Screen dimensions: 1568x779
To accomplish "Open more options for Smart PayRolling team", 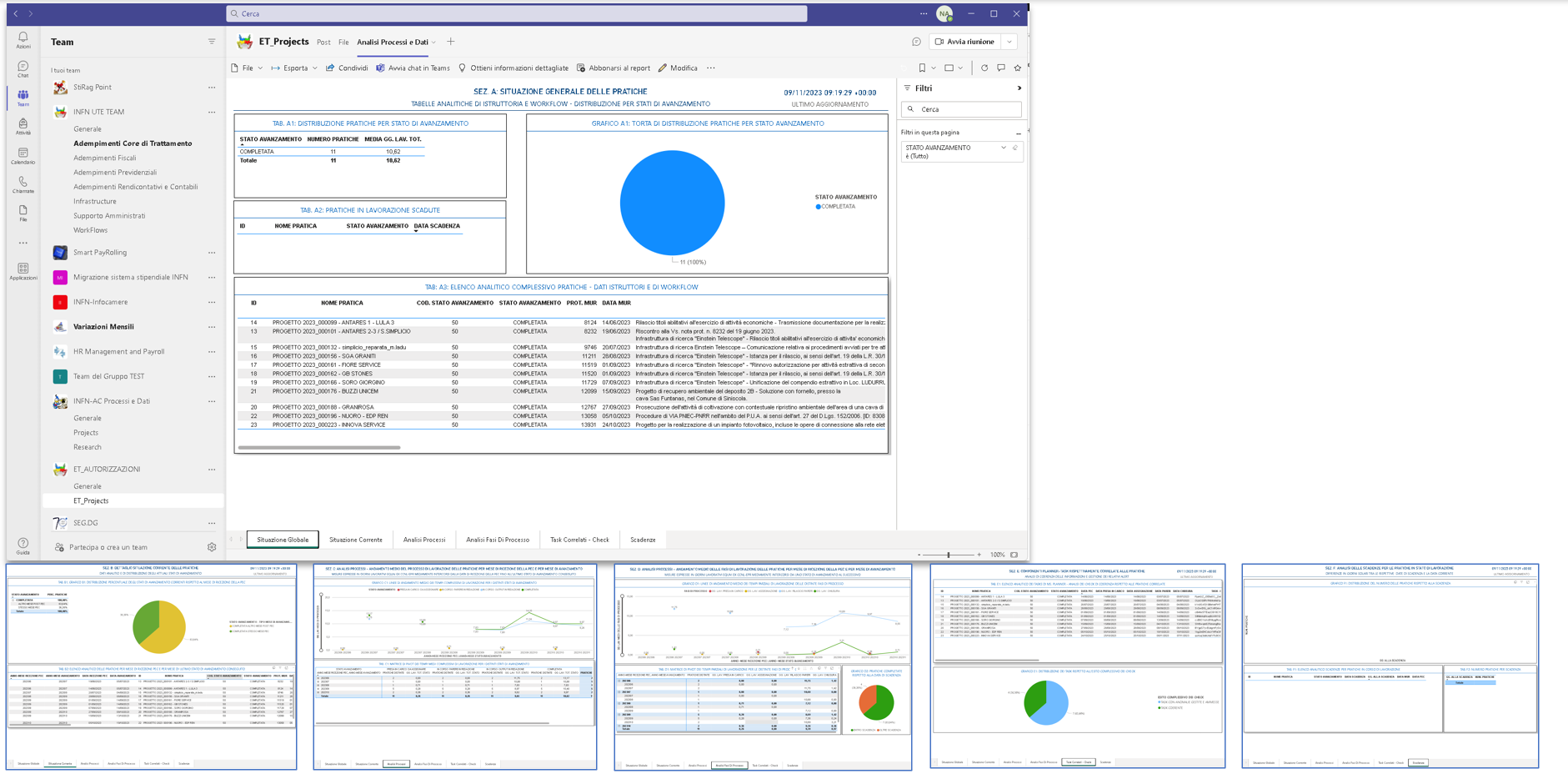I will [212, 252].
